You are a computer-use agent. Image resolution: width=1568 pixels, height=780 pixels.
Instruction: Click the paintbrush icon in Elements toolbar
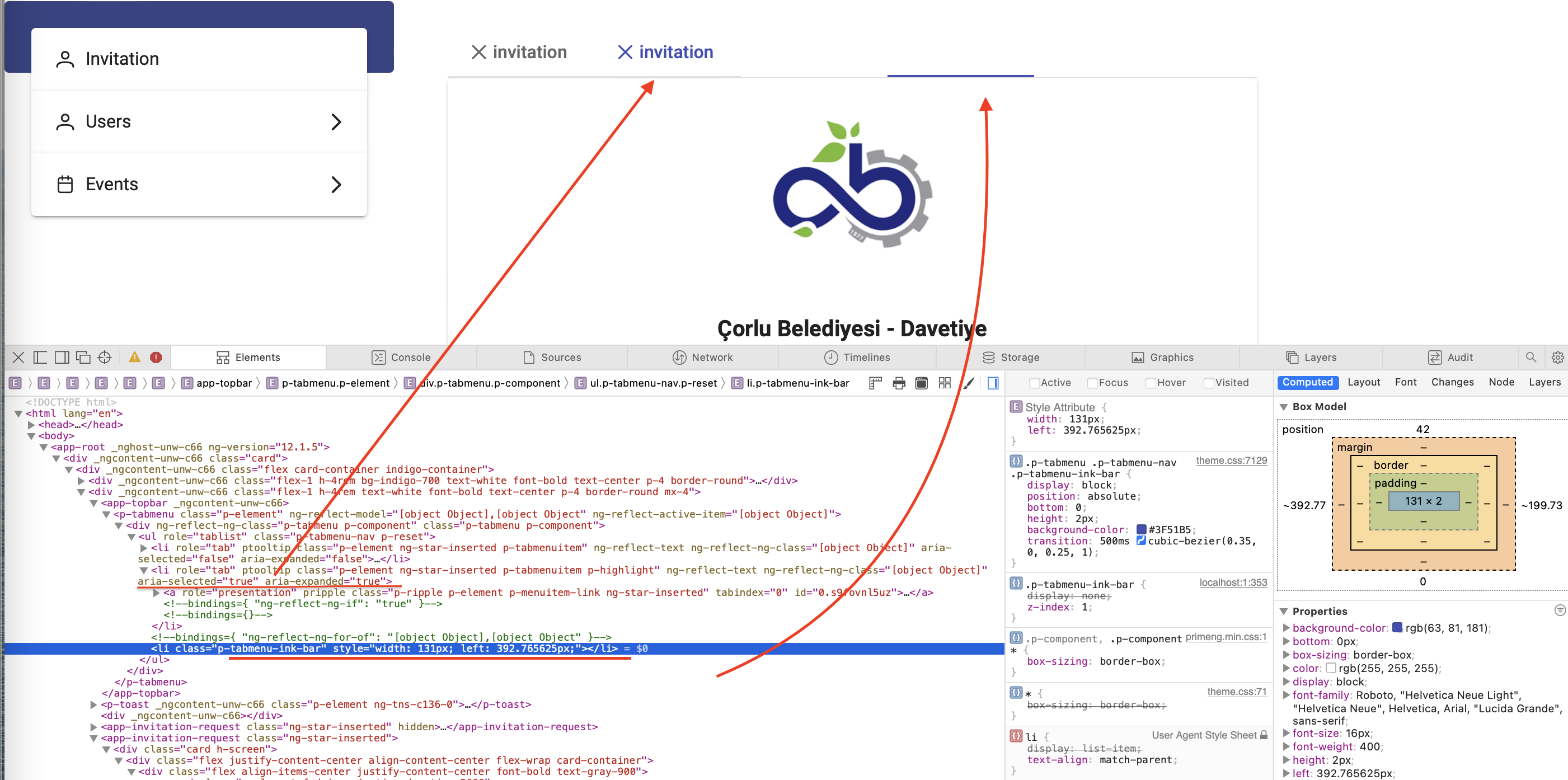click(x=969, y=383)
